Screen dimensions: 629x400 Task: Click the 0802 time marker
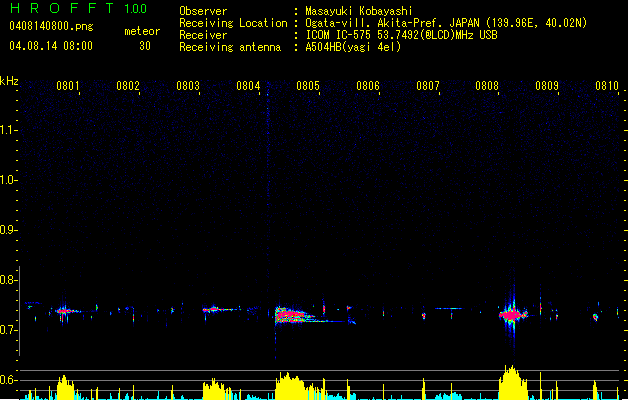click(128, 85)
